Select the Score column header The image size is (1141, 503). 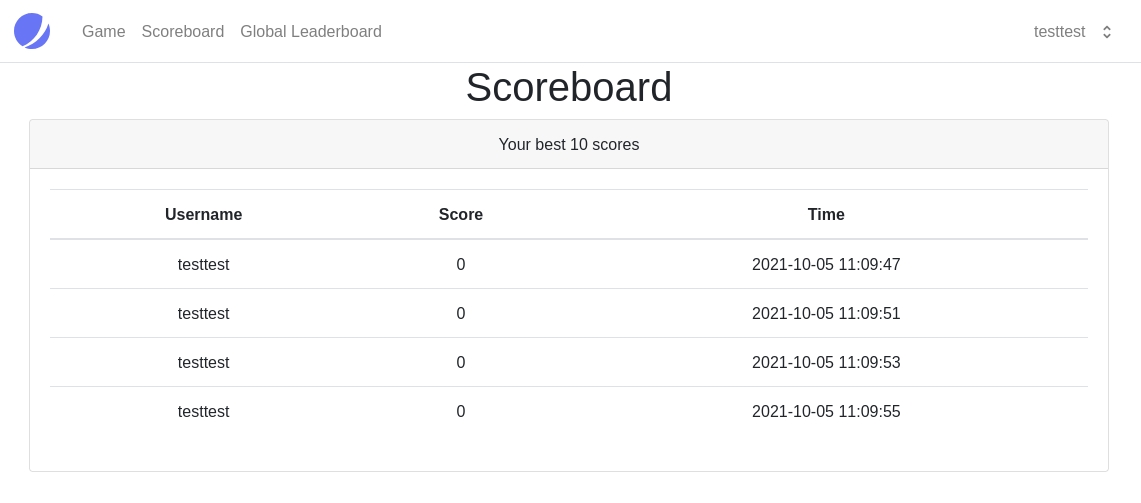[461, 215]
